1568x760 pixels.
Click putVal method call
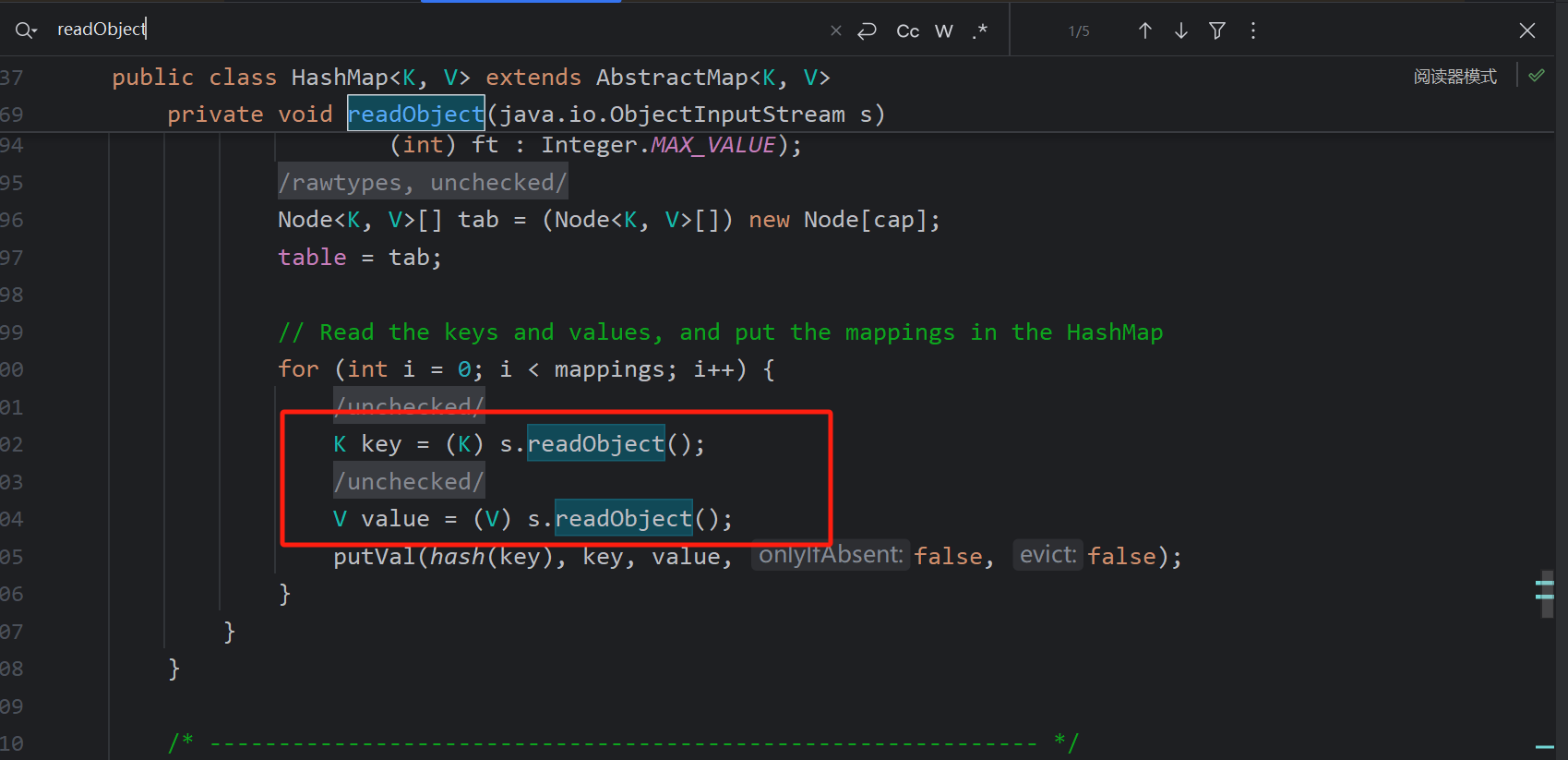click(x=375, y=557)
